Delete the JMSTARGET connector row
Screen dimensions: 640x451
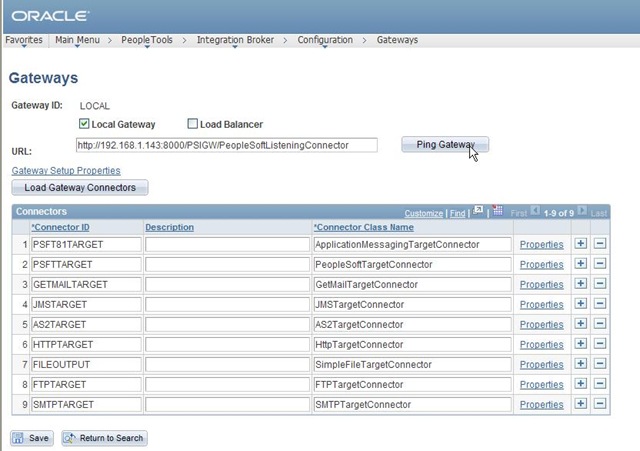(x=600, y=304)
